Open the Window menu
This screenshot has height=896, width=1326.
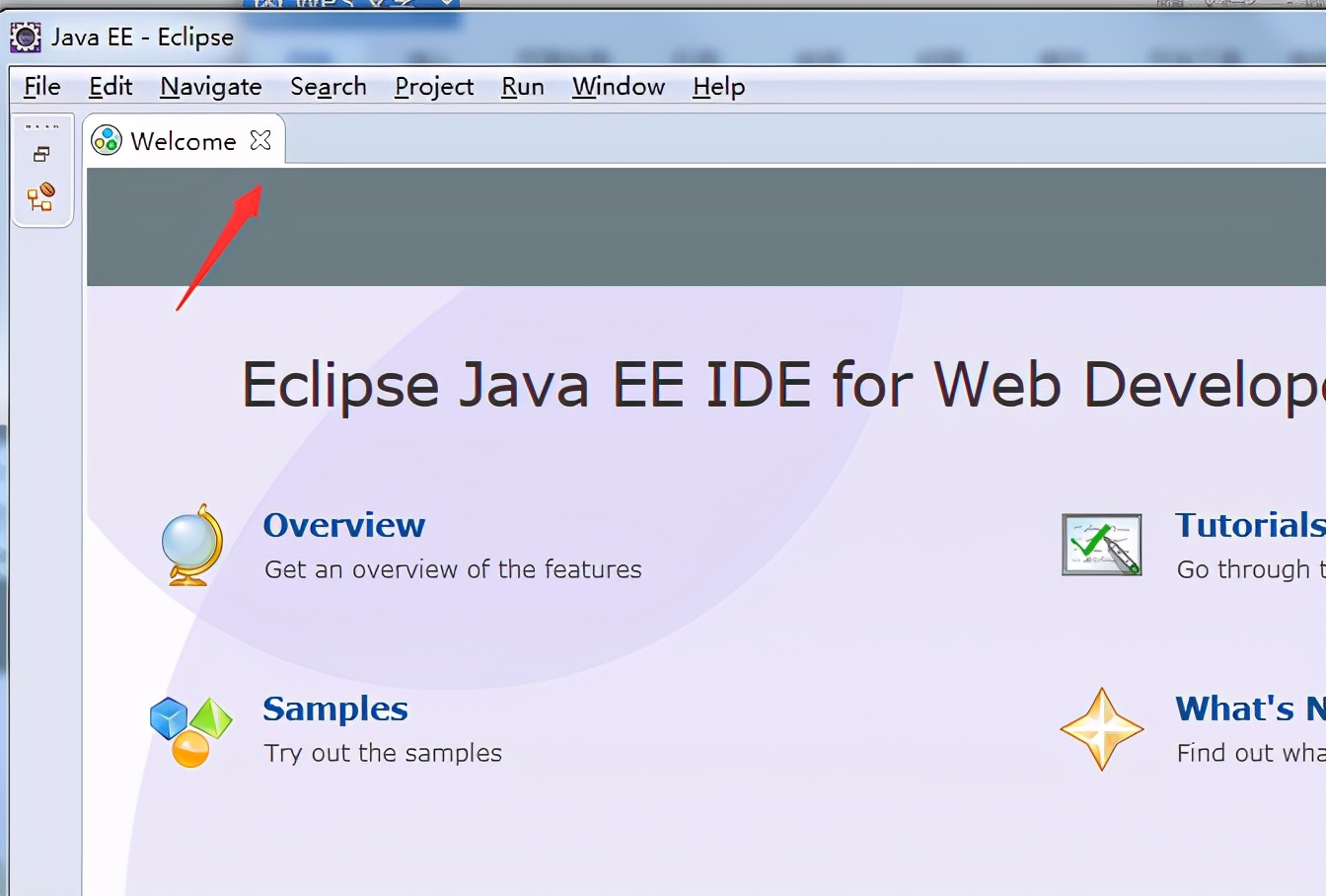[618, 87]
